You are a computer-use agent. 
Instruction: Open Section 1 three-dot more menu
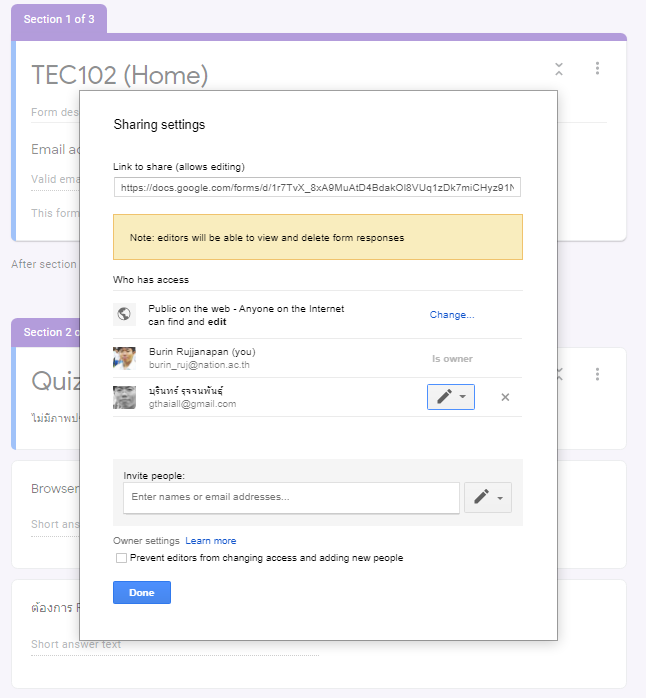[x=597, y=69]
